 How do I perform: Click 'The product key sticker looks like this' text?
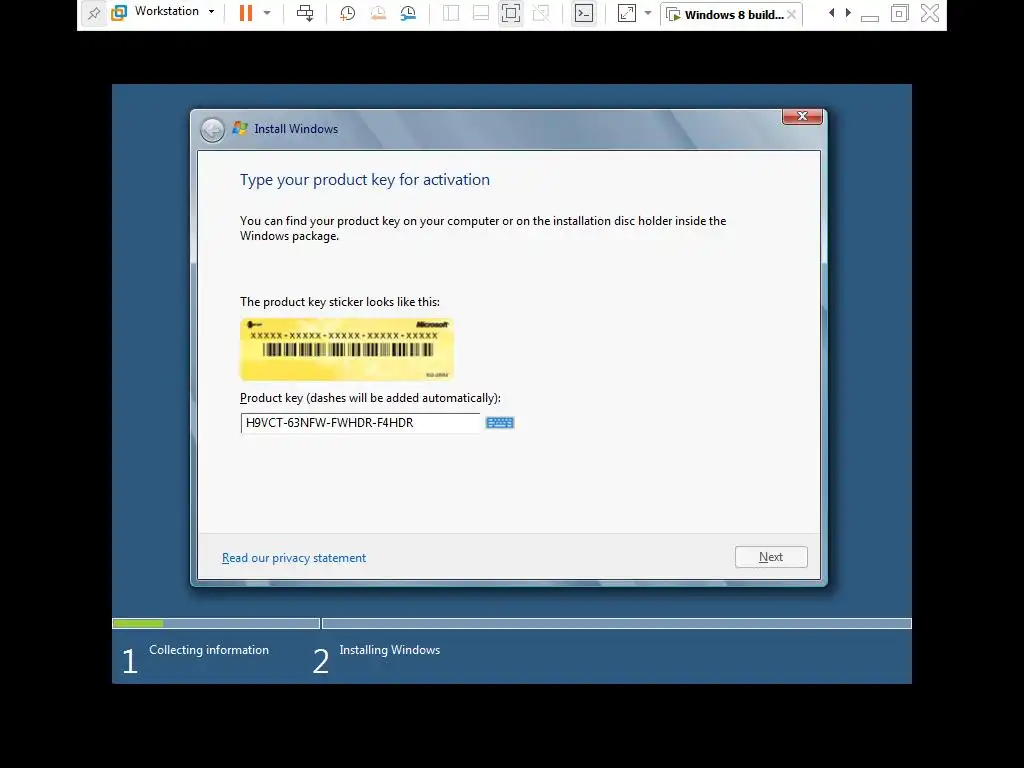[x=340, y=302]
